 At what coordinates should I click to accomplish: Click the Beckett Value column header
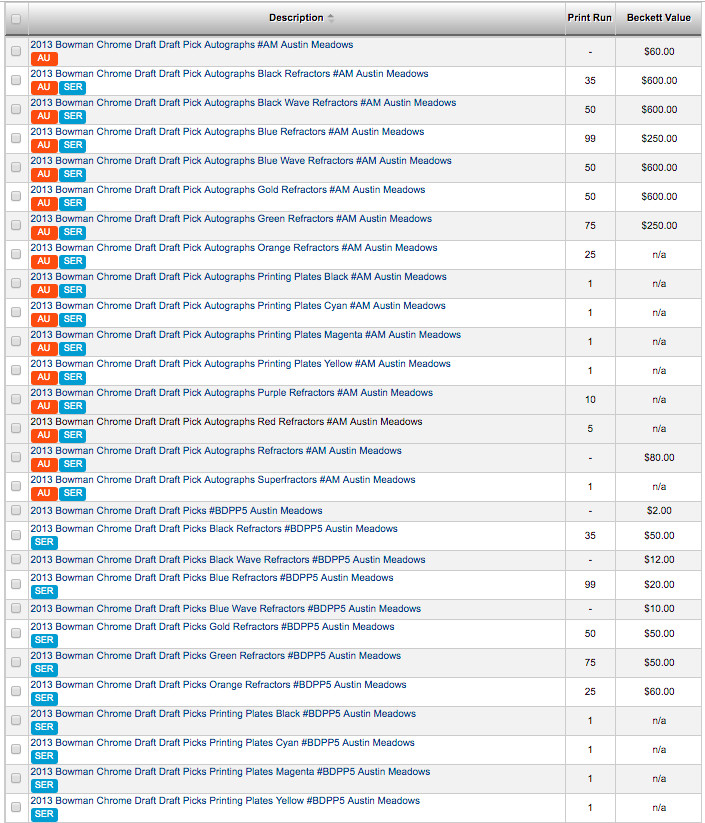pyautogui.click(x=659, y=18)
